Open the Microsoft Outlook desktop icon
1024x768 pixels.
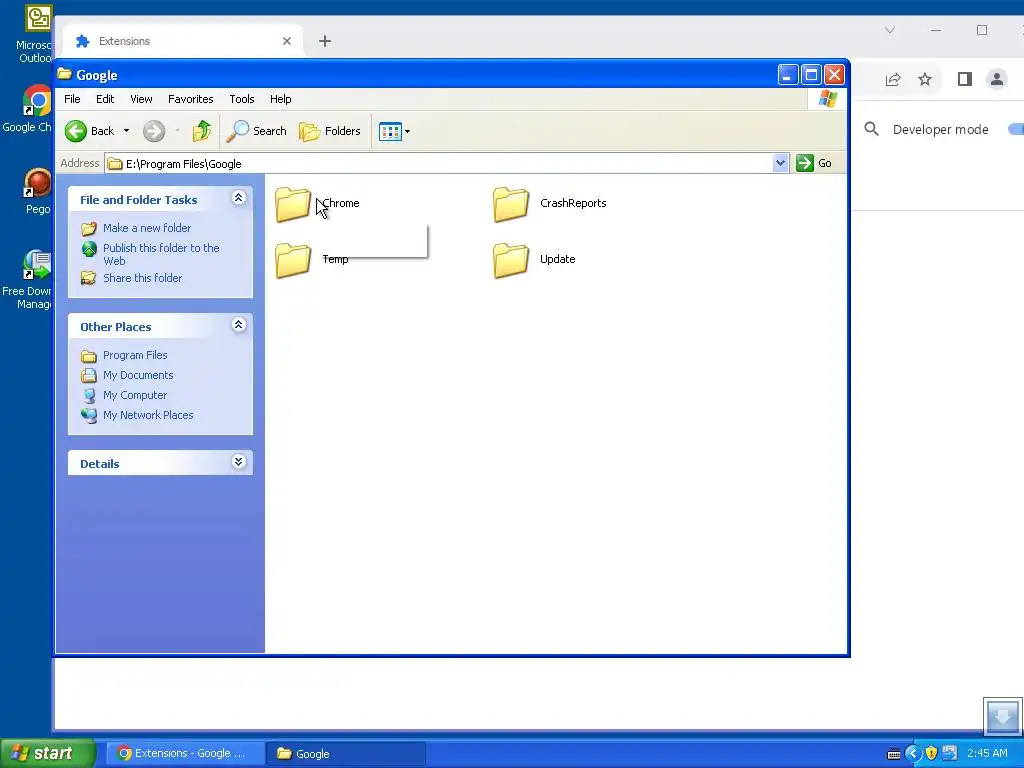(33, 34)
